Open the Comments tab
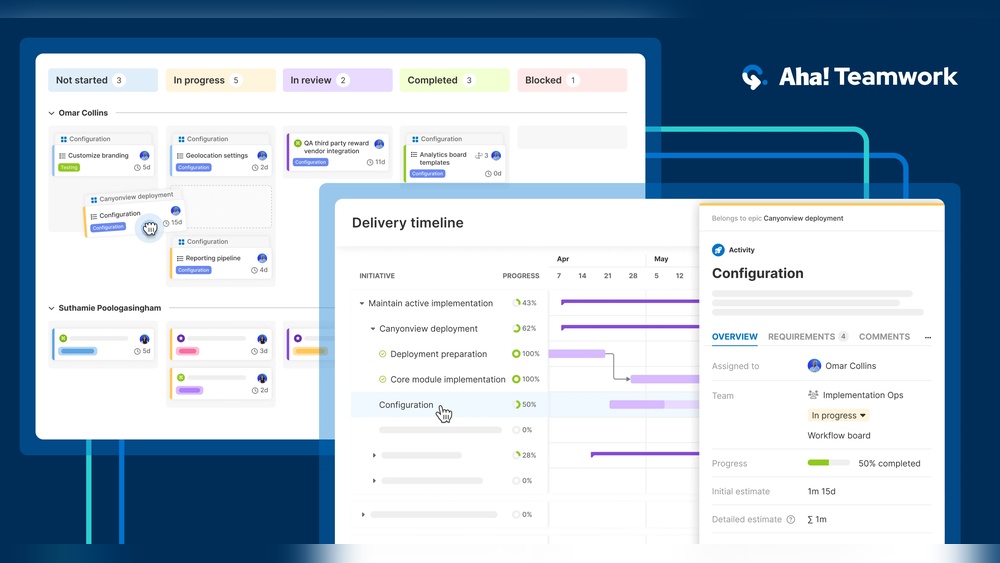Image resolution: width=1000 pixels, height=563 pixels. [x=884, y=337]
